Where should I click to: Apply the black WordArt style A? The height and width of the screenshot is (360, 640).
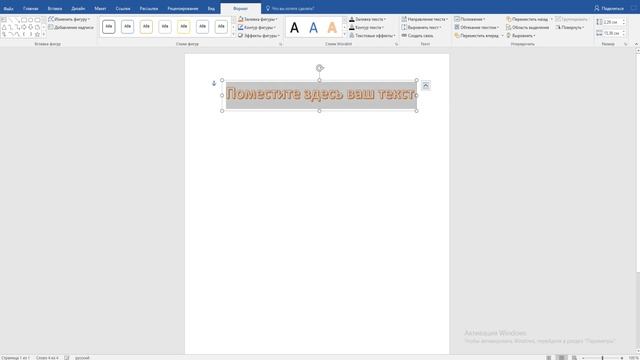click(294, 28)
